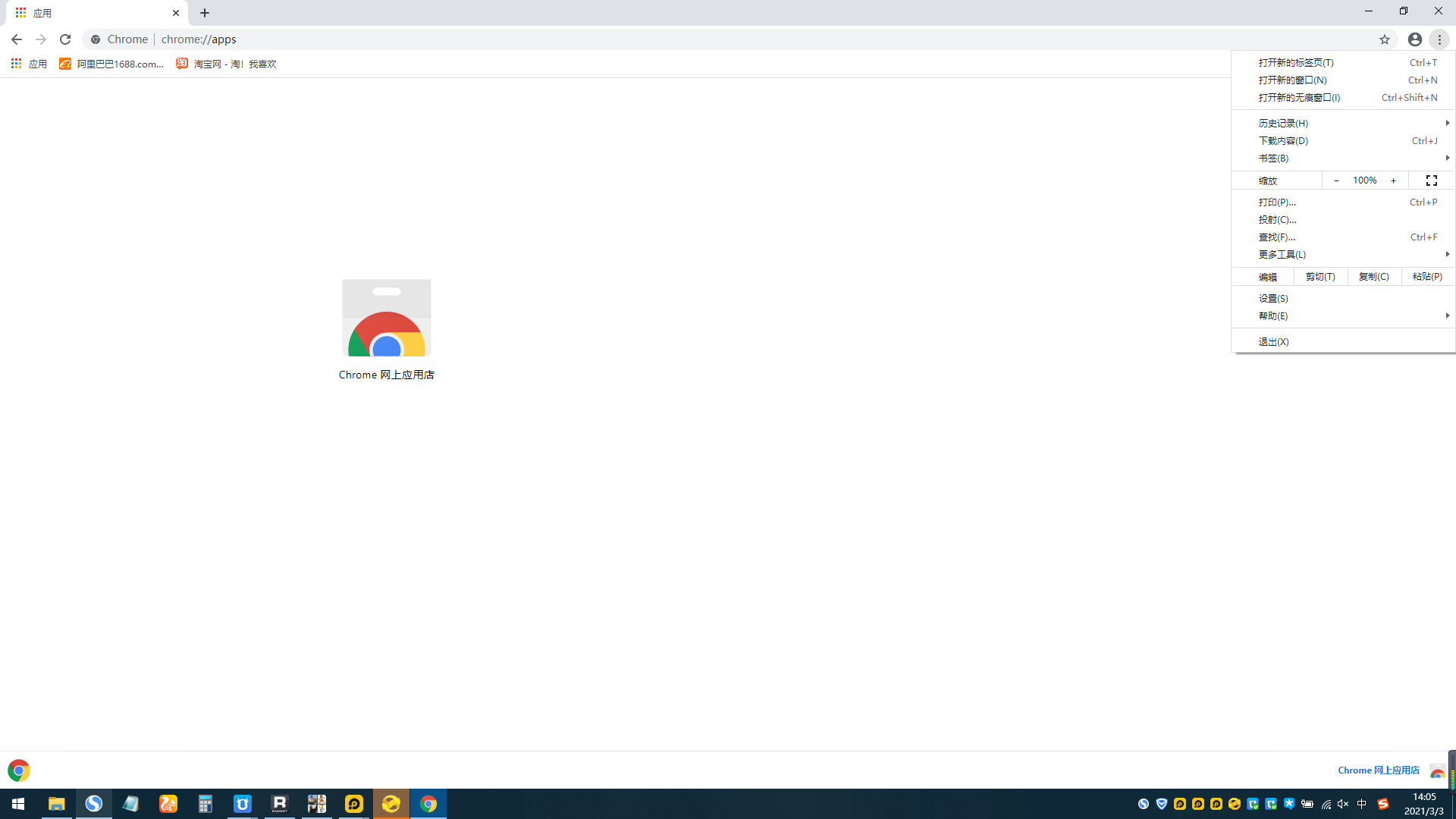The width and height of the screenshot is (1456, 819).
Task: Click the back navigation arrow
Action: [x=17, y=39]
